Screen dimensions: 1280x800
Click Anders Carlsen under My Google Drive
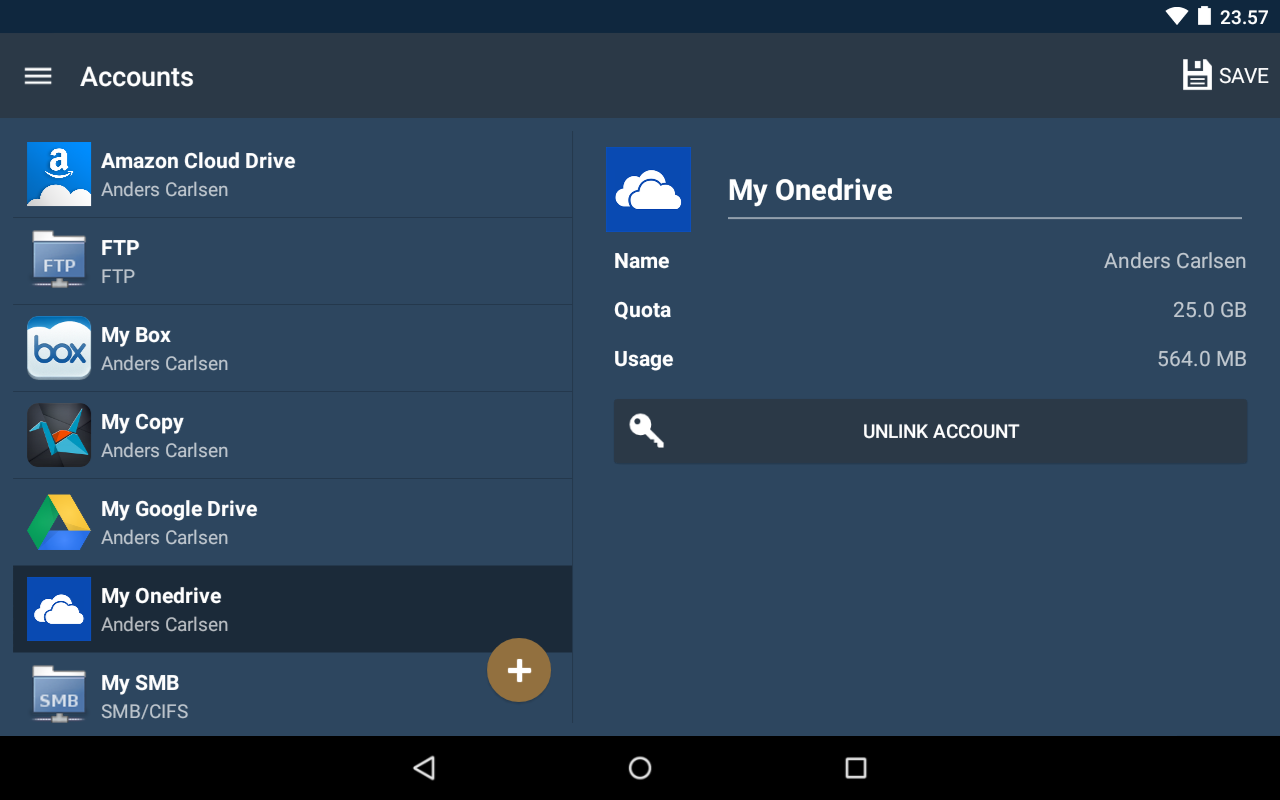pos(165,538)
